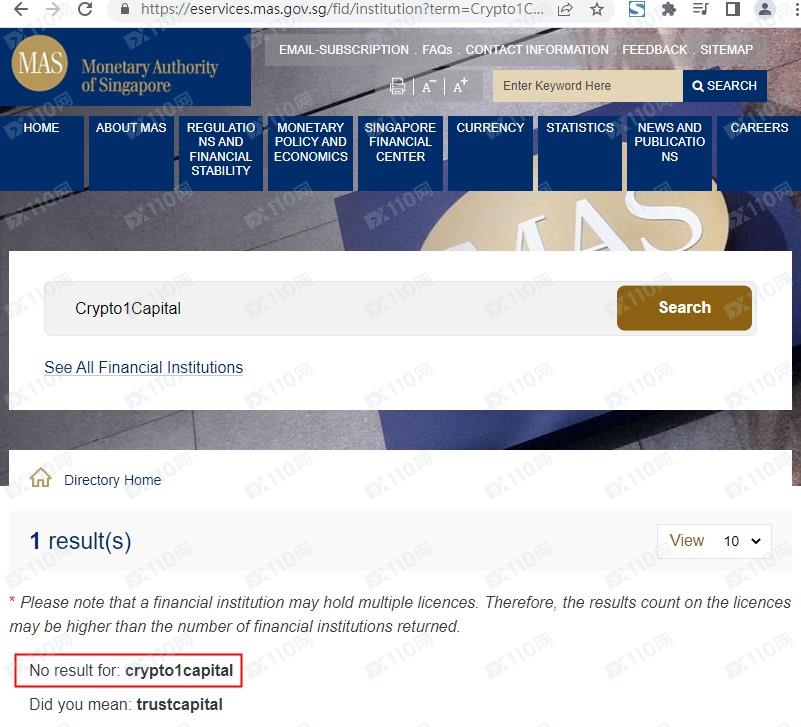Open the Monetary Policy and Economics menu
Image resolution: width=801 pixels, height=727 pixels.
(310, 143)
